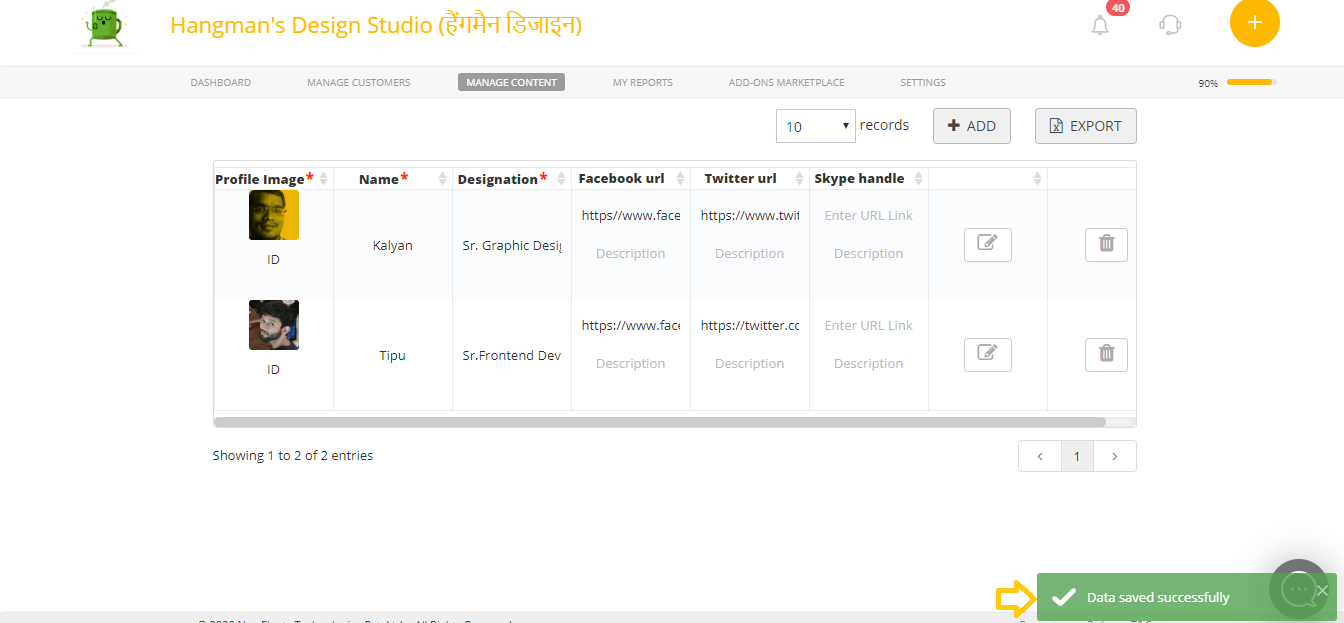This screenshot has width=1344, height=623.
Task: Click the 90% progress bar
Action: [x=1250, y=82]
